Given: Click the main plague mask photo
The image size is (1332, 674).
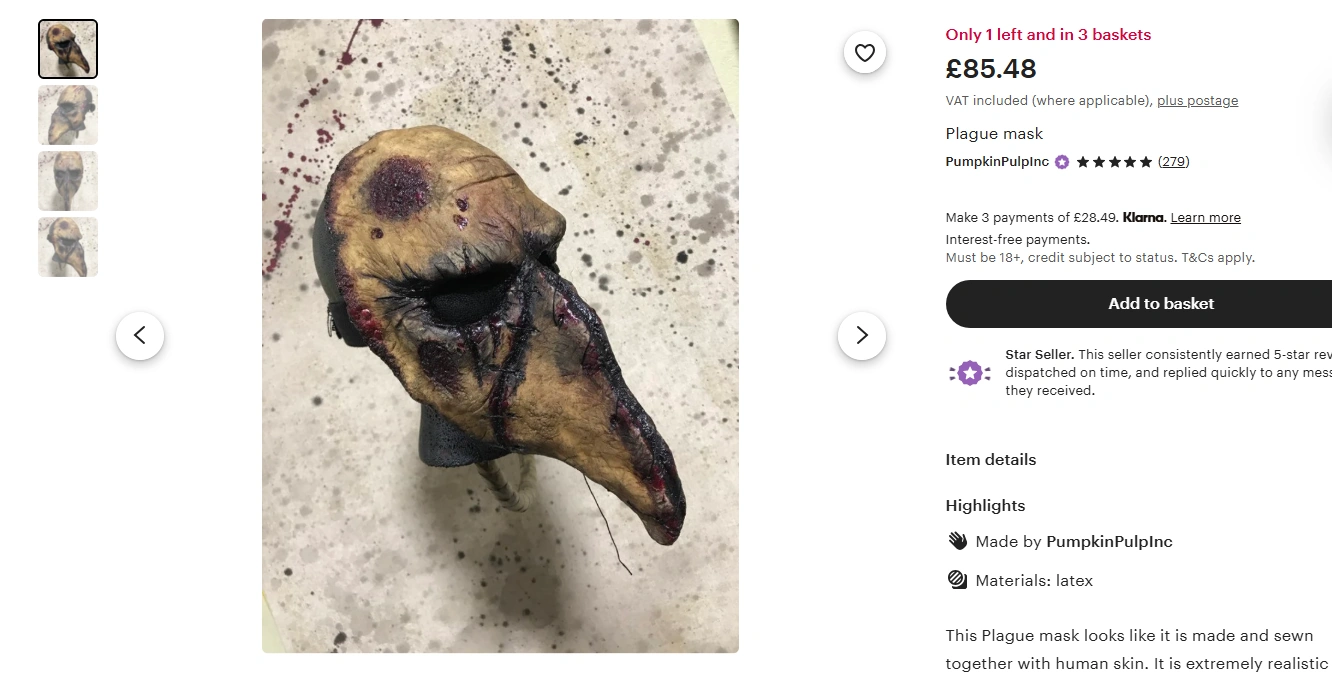Looking at the screenshot, I should point(500,336).
